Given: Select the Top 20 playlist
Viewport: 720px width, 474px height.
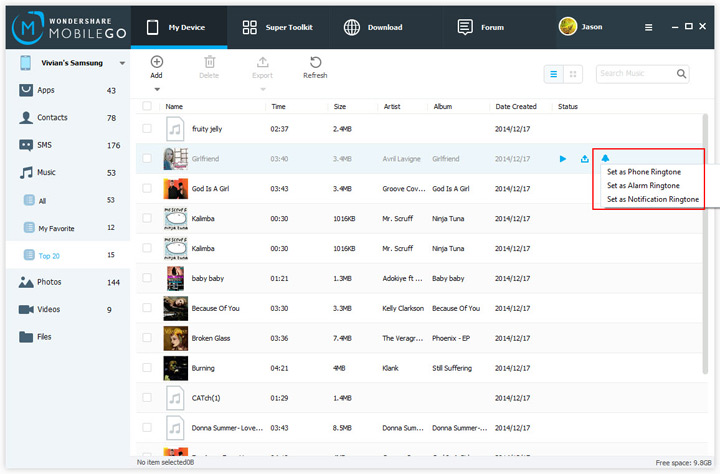Looking at the screenshot, I should click(x=68, y=255).
